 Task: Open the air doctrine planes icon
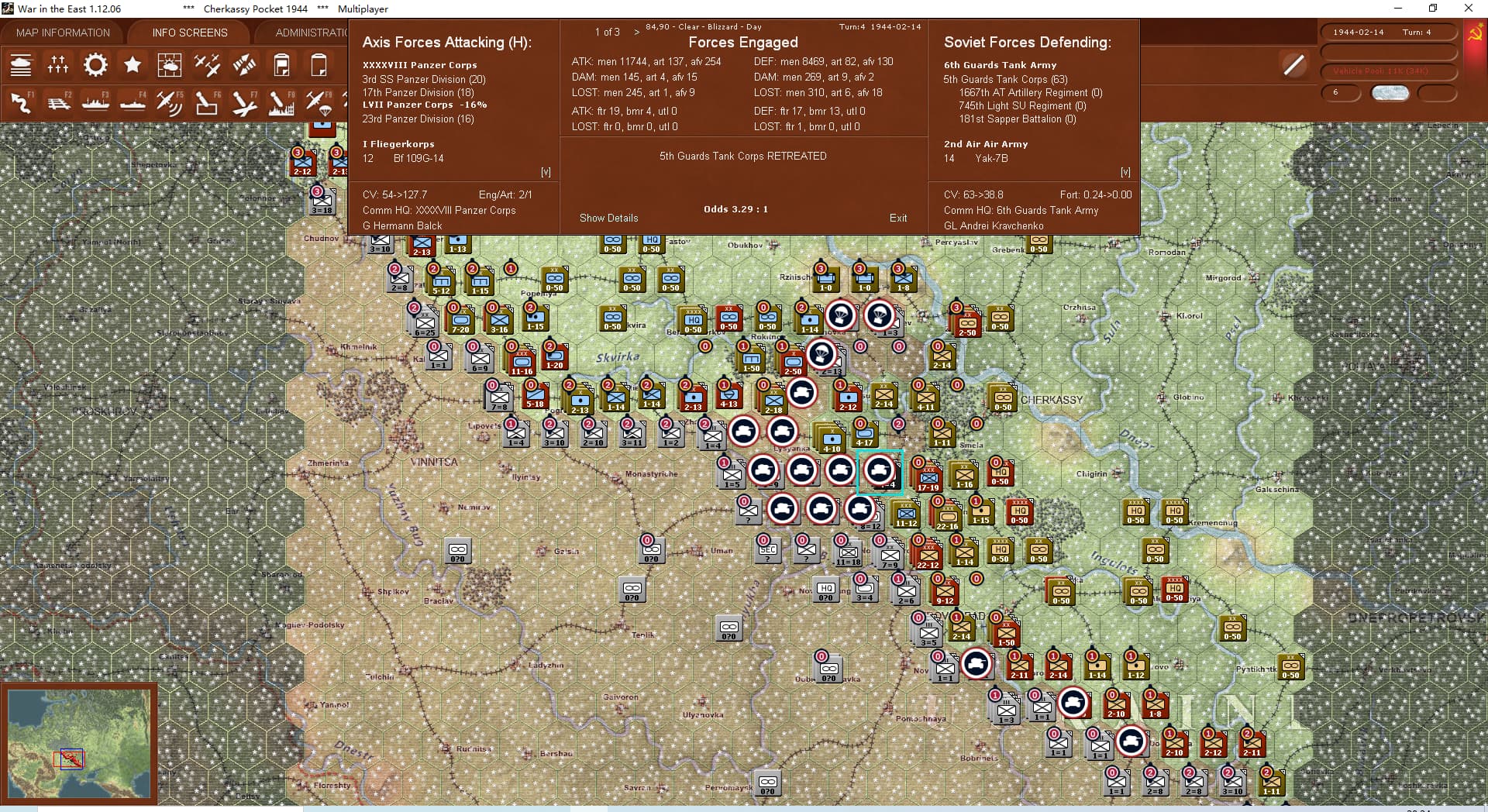coord(207,65)
